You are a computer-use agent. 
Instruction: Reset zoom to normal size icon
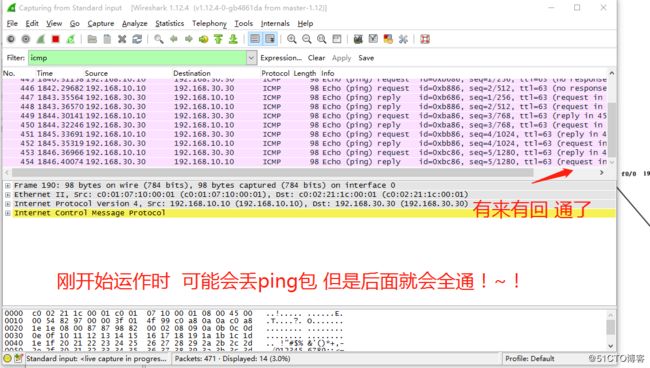pyautogui.click(x=322, y=39)
